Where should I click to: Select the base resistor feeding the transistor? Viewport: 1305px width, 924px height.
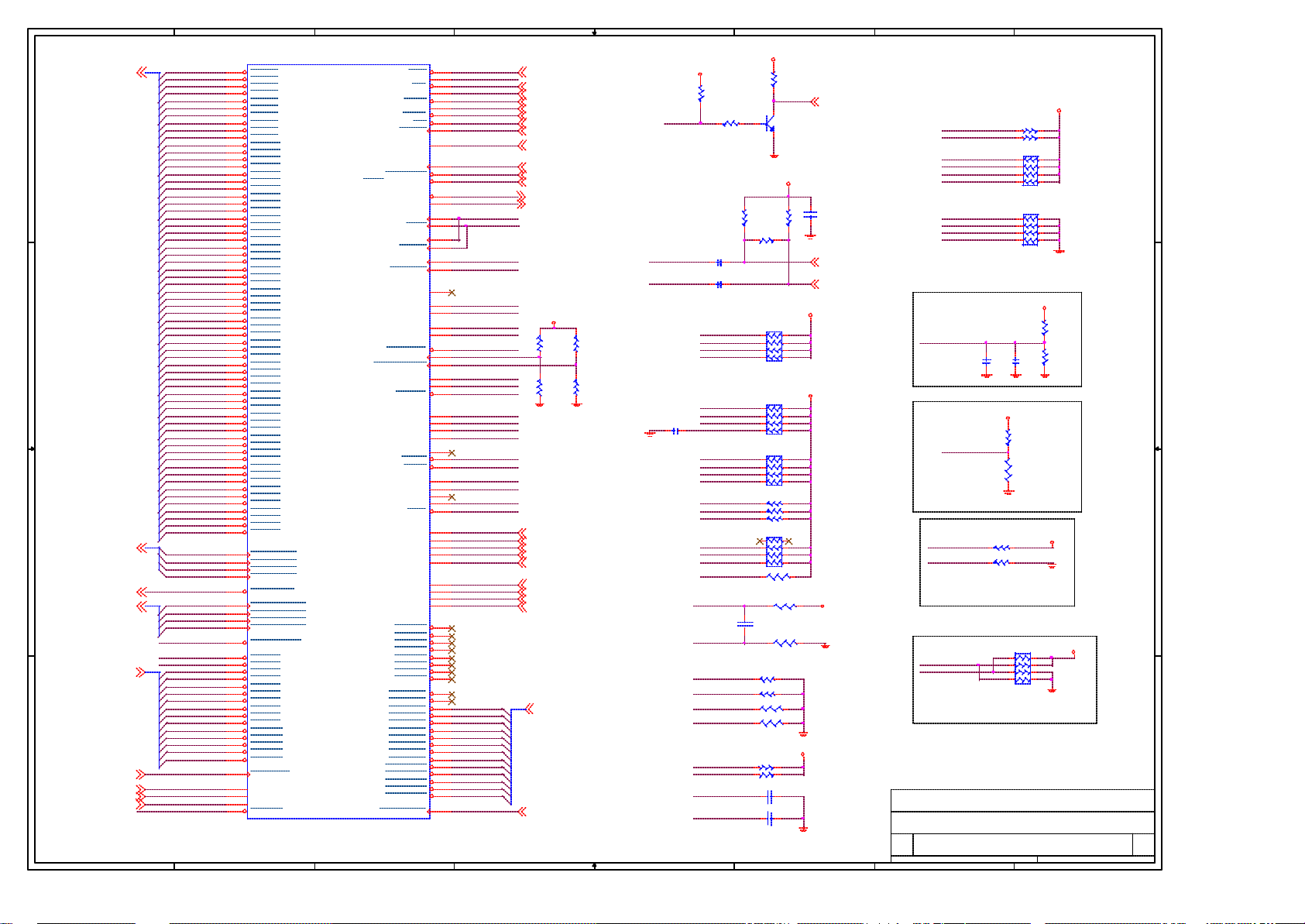[730, 123]
